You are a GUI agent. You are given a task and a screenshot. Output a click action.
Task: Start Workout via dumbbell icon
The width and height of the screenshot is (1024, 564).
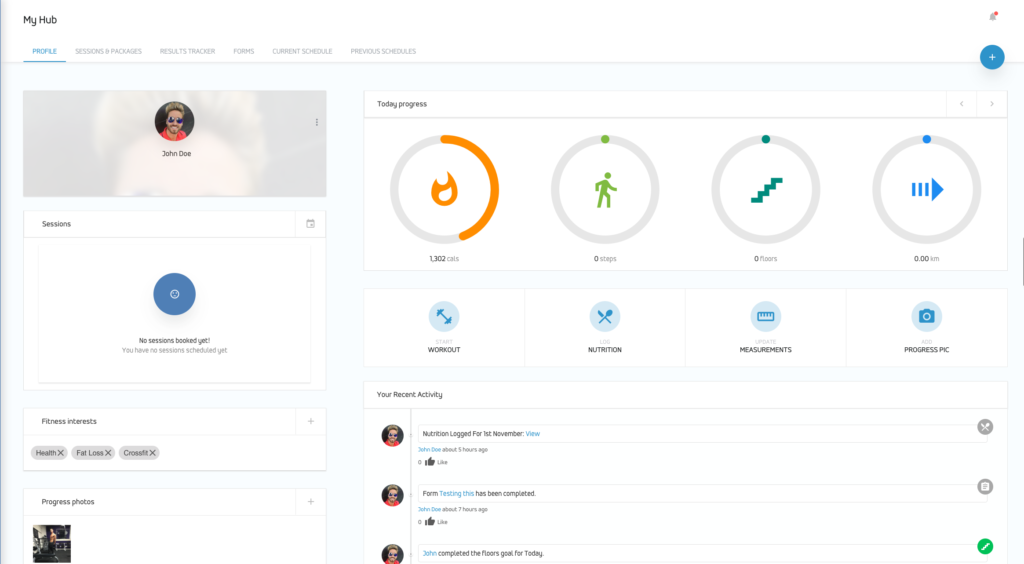click(444, 317)
